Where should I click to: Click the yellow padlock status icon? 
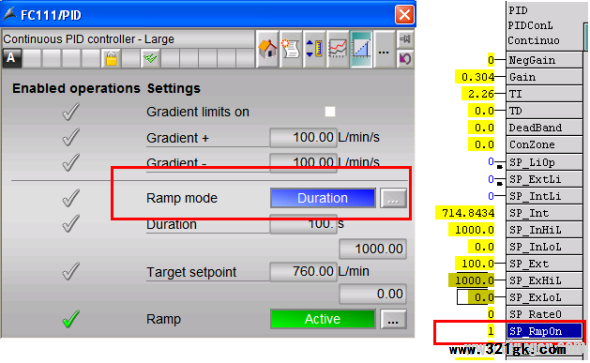[x=111, y=59]
